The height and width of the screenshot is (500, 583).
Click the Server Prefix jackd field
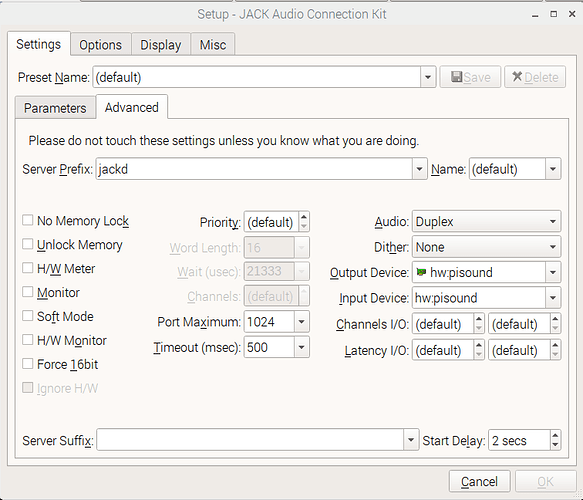pos(254,169)
